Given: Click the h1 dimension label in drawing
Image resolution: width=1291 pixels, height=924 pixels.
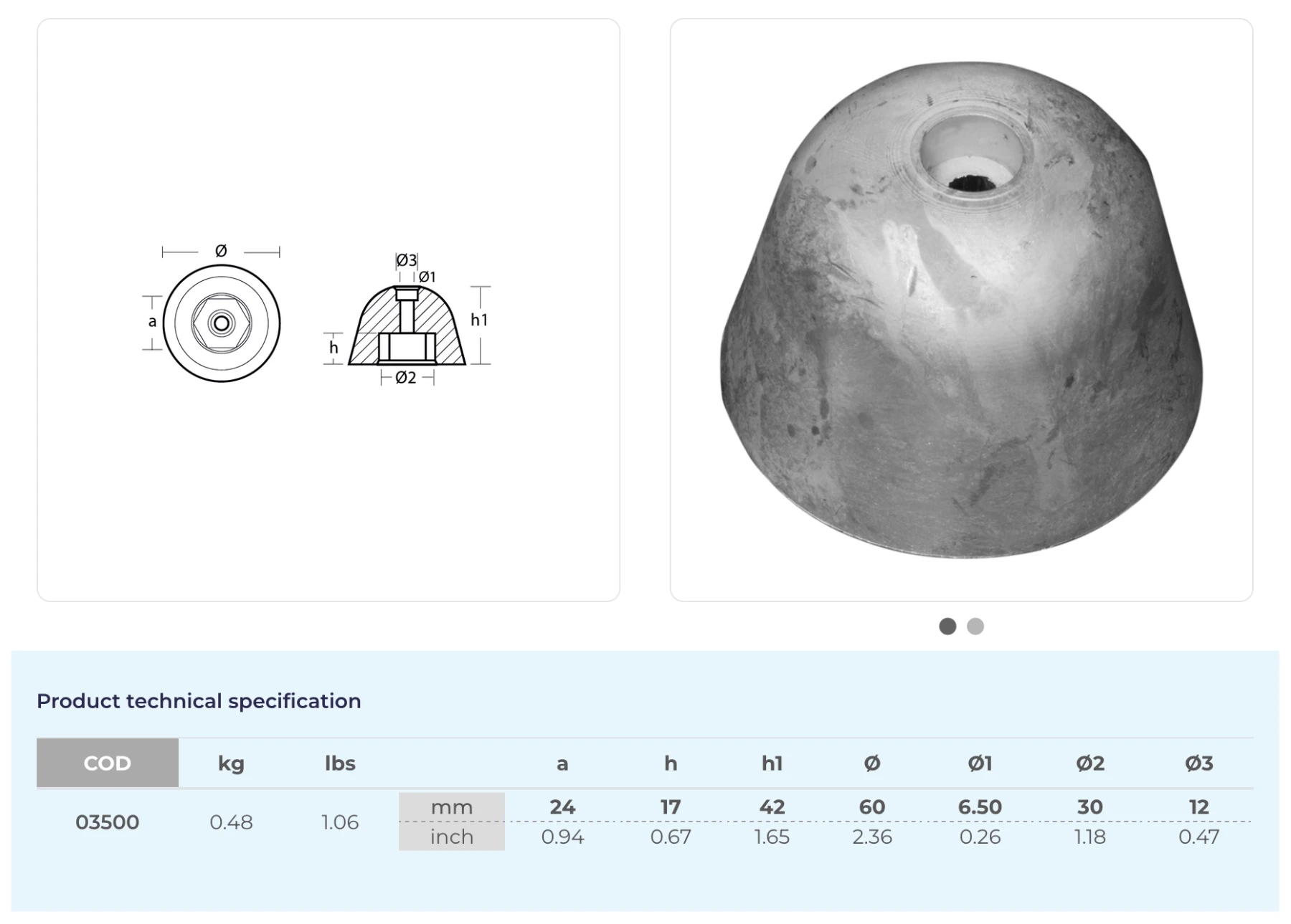Looking at the screenshot, I should coord(479,320).
